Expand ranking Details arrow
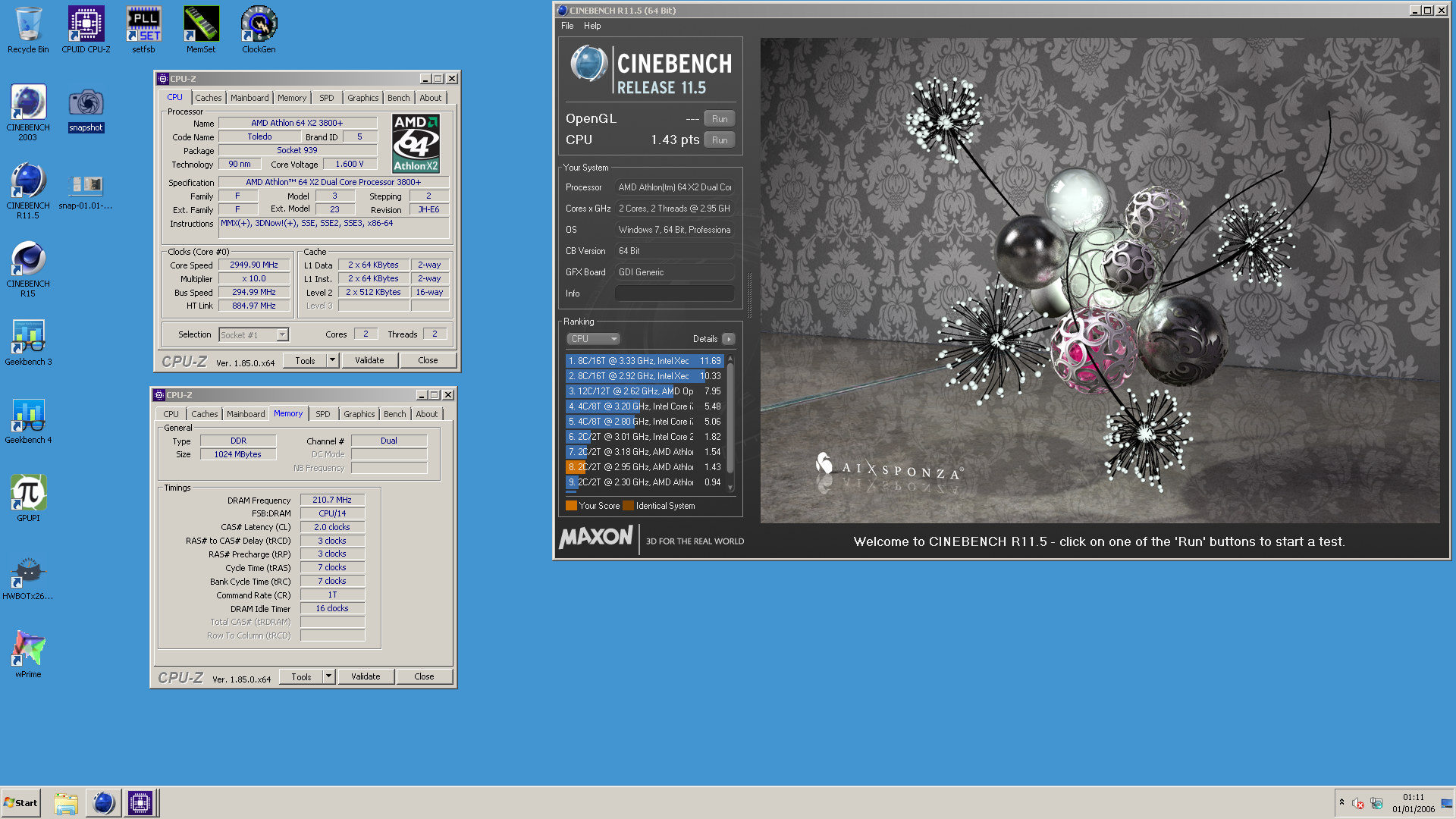The height and width of the screenshot is (819, 1456). [728, 339]
